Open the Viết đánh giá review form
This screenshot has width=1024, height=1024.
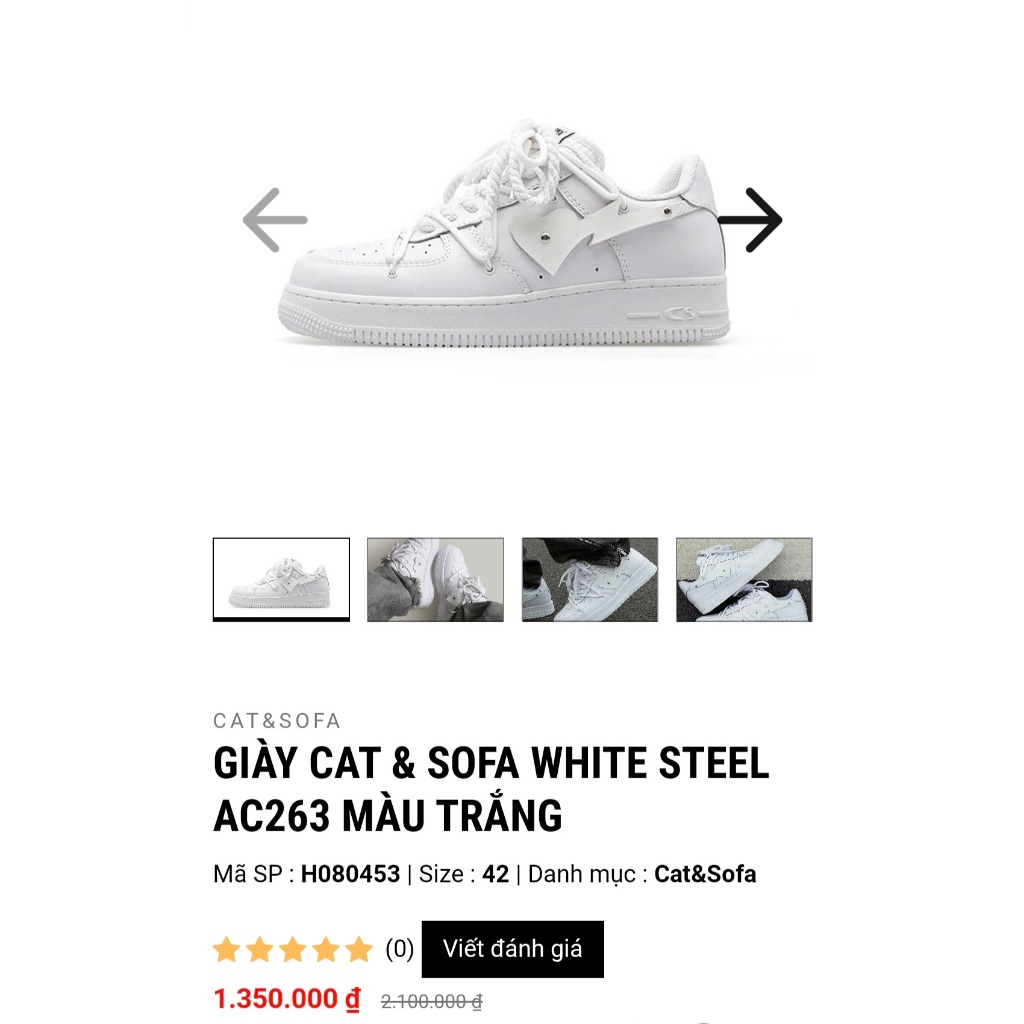pyautogui.click(x=513, y=950)
